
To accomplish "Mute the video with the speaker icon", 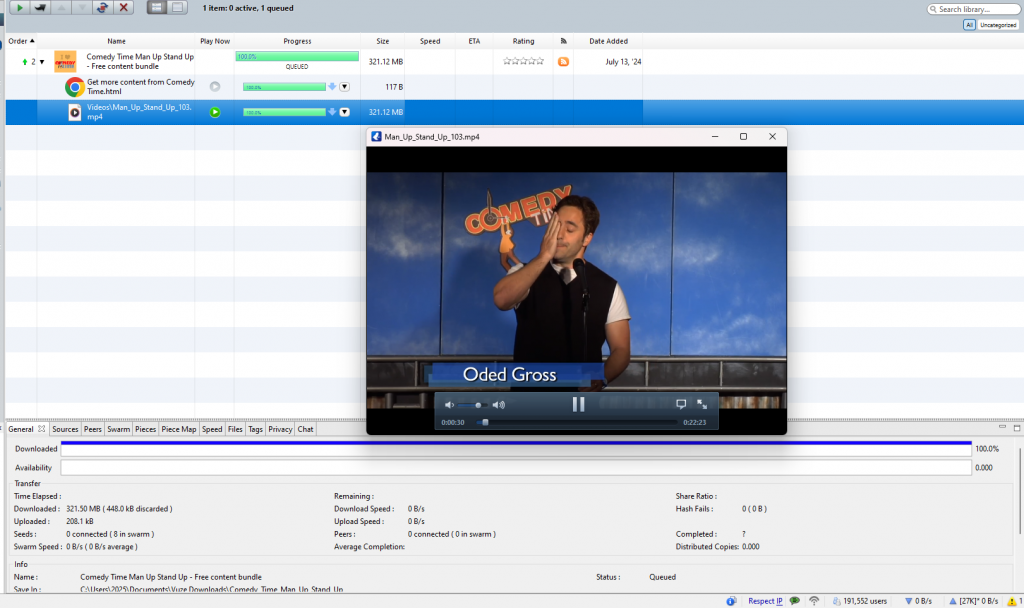I will (x=449, y=405).
